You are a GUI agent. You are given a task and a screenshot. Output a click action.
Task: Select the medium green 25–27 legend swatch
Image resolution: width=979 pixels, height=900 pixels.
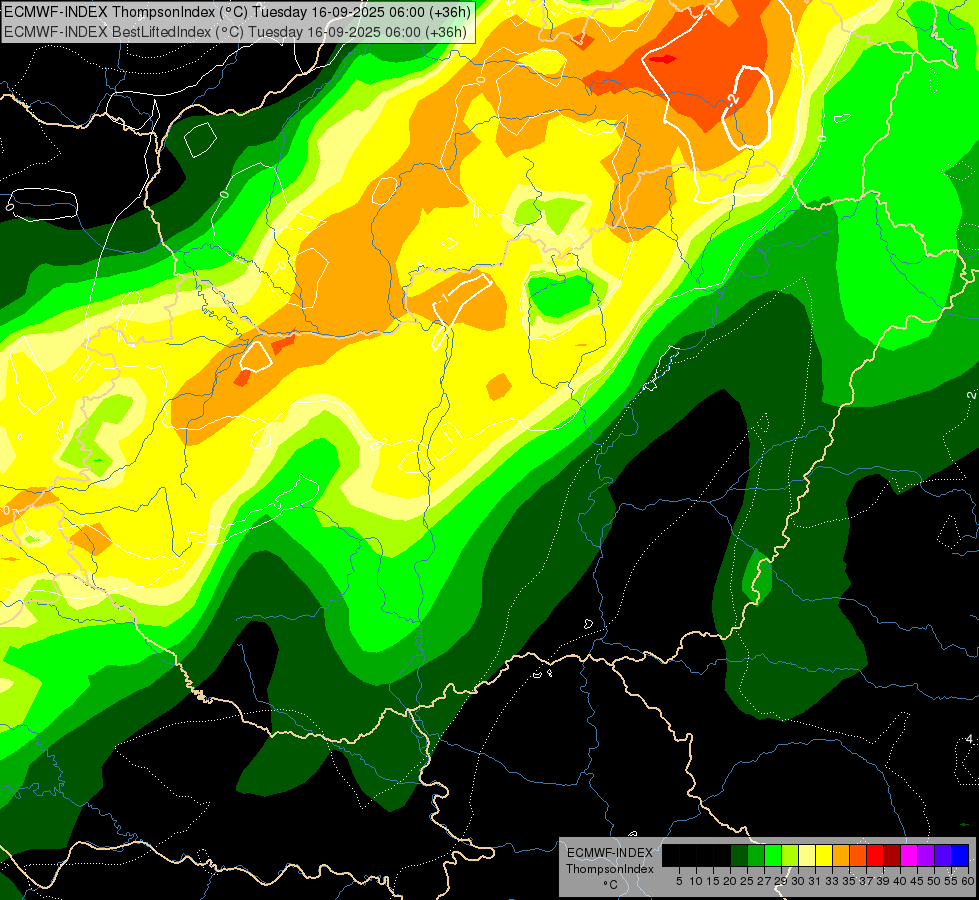pyautogui.click(x=756, y=855)
